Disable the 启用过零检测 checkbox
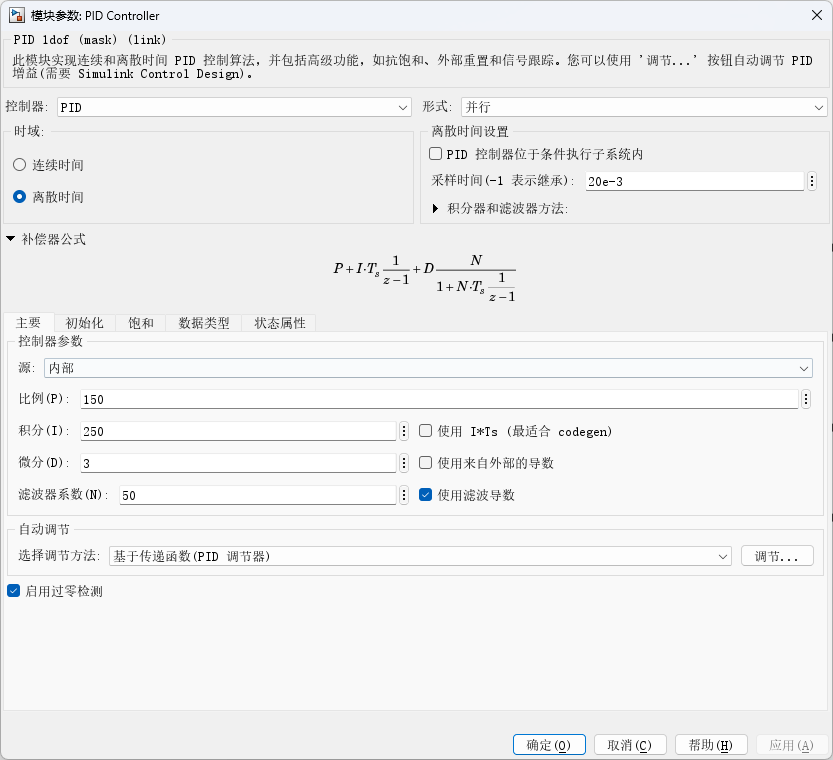 (x=13, y=591)
